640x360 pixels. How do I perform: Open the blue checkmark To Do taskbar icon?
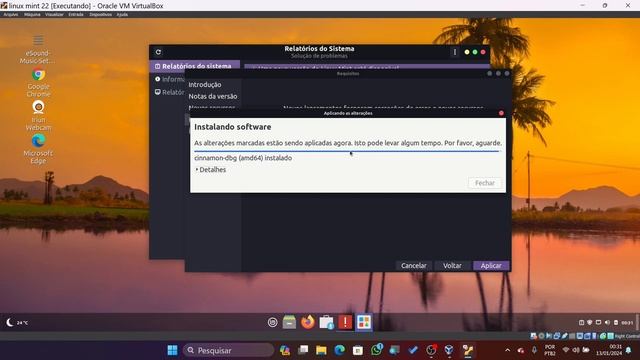coord(413,350)
